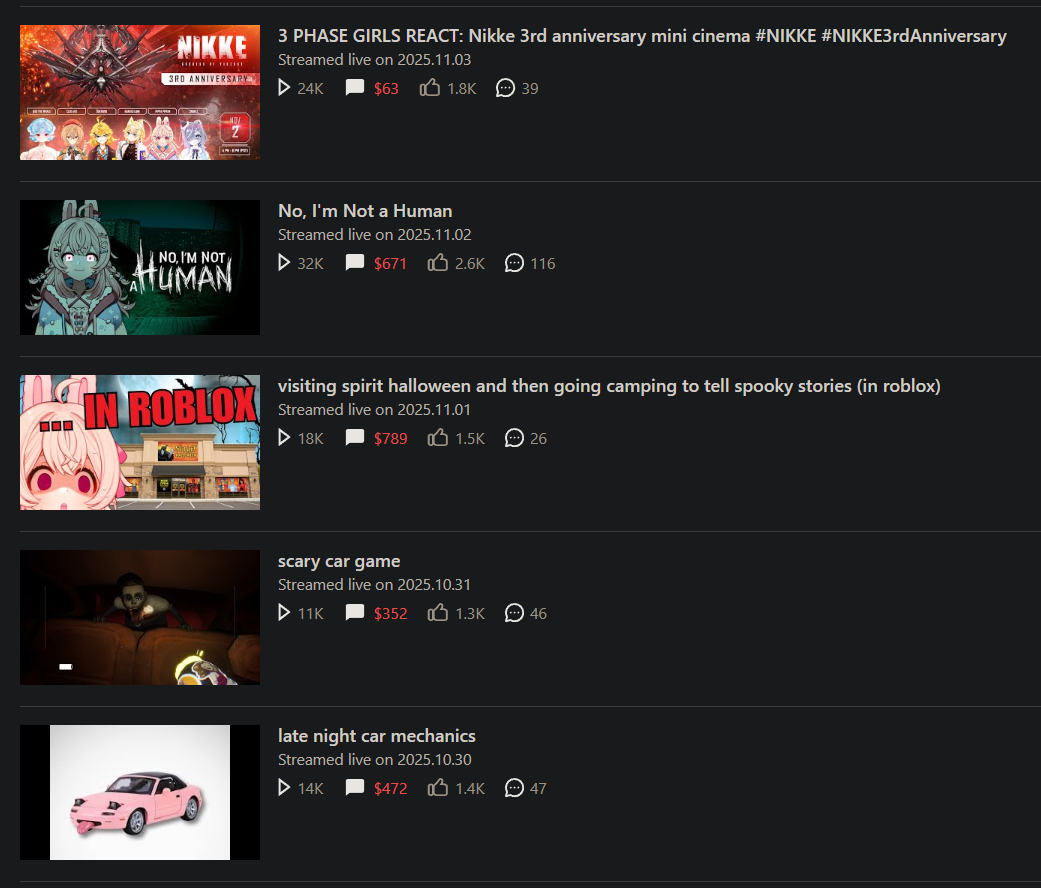Click the 1.8K likes count
This screenshot has width=1041, height=888.
click(462, 88)
